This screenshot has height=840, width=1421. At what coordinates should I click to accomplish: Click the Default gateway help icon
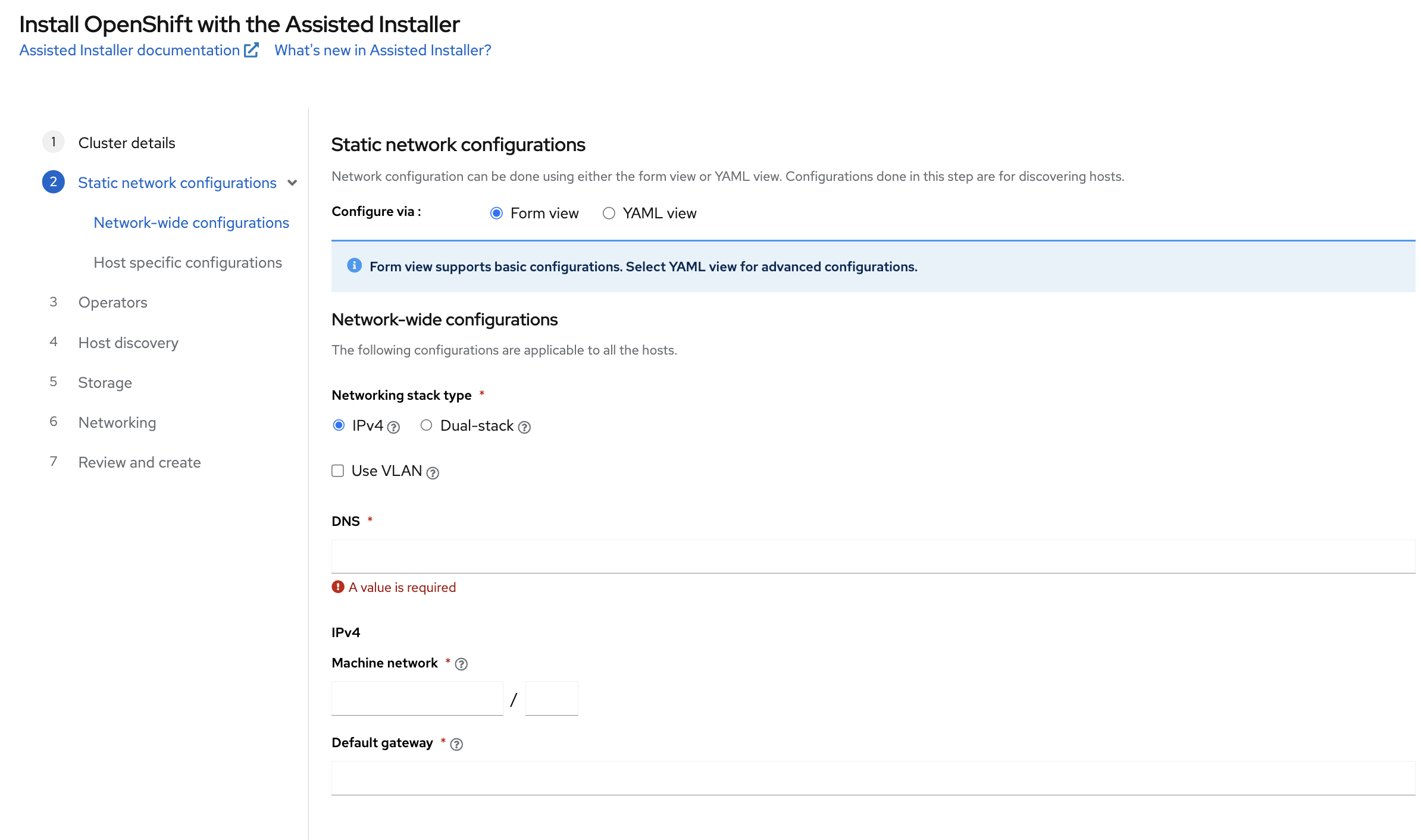point(456,744)
